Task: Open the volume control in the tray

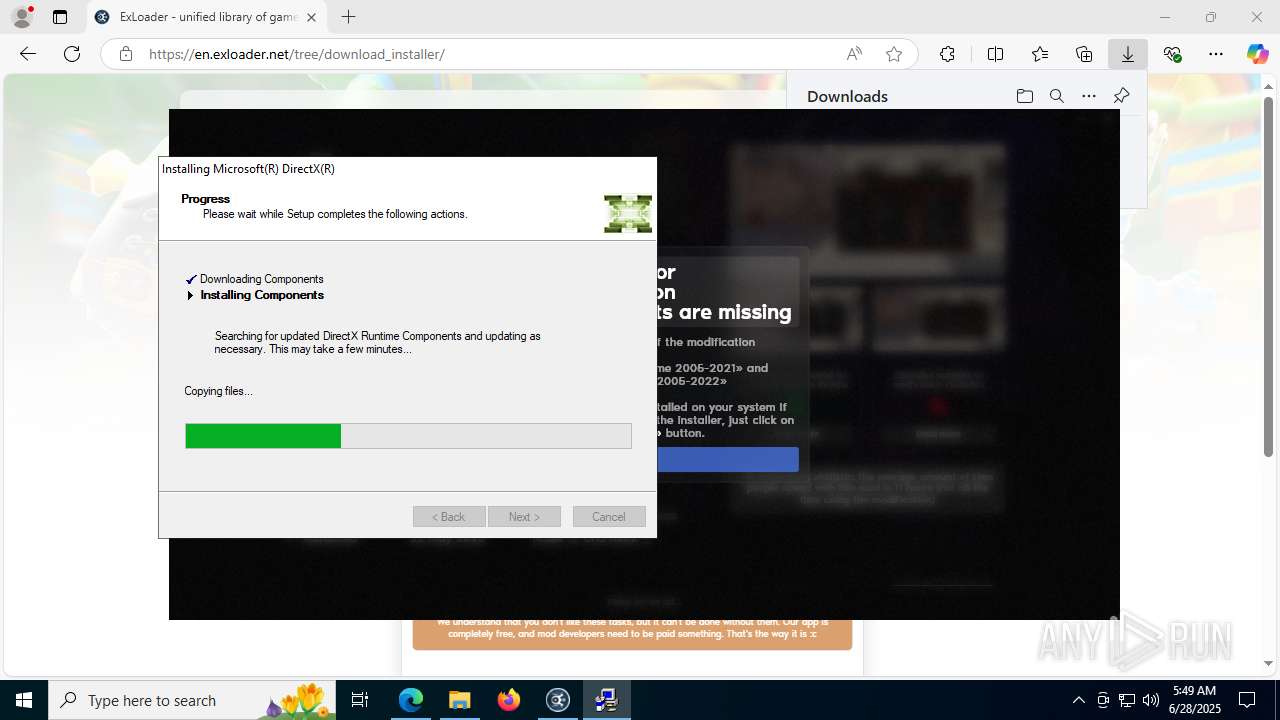Action: click(x=1150, y=700)
